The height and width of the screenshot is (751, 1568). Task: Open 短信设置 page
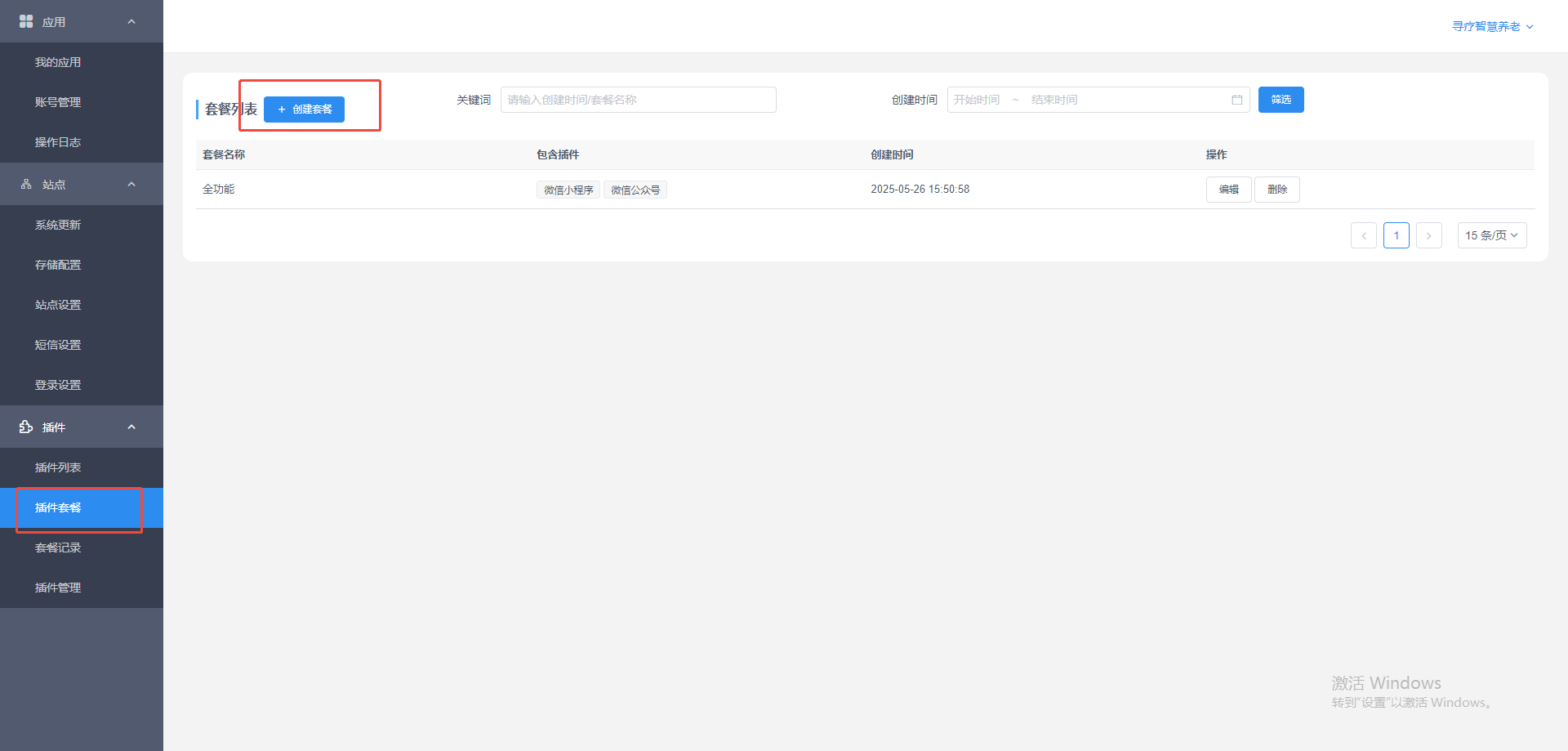click(x=82, y=345)
